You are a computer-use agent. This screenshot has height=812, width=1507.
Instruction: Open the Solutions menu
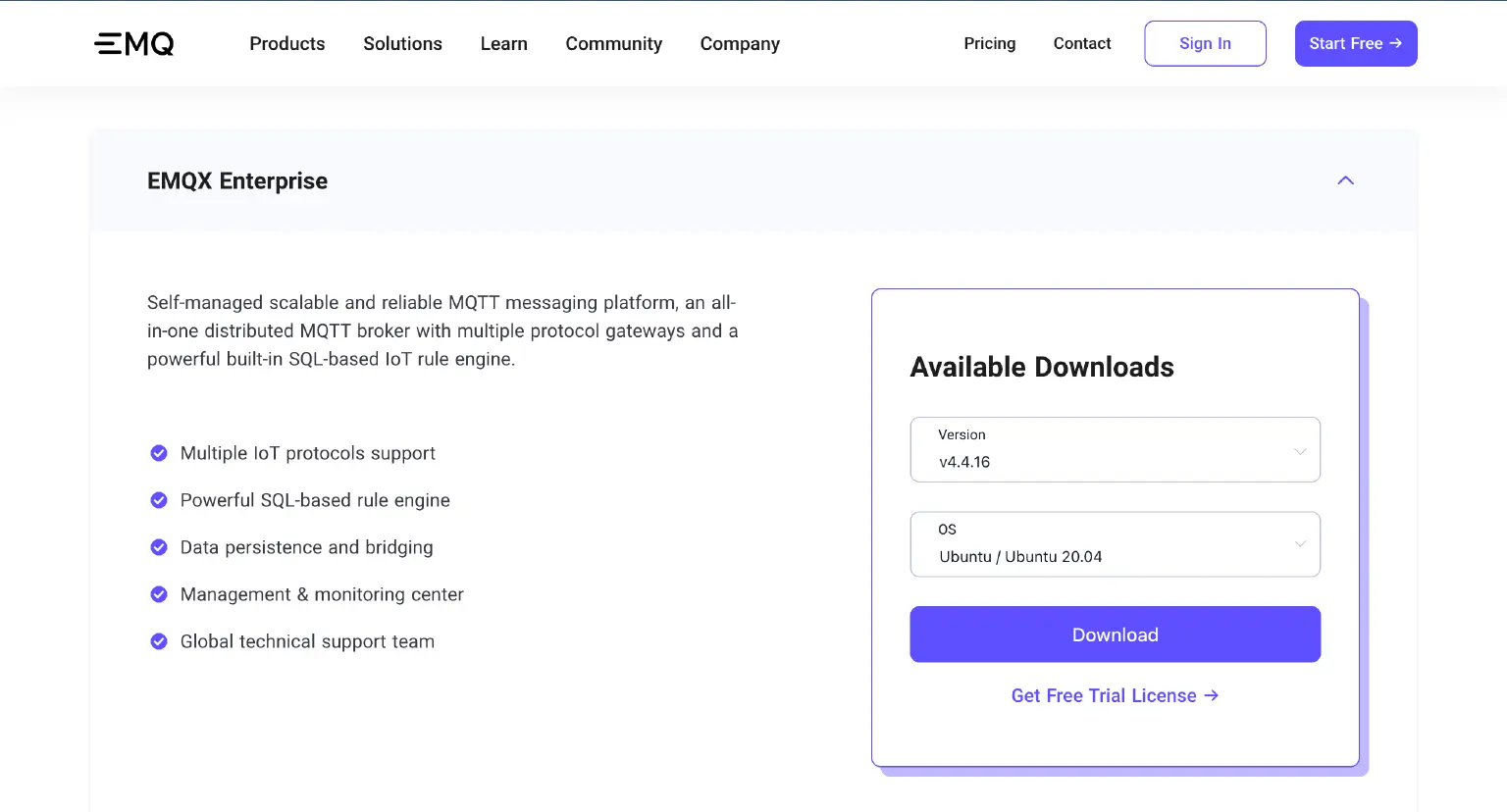402,43
